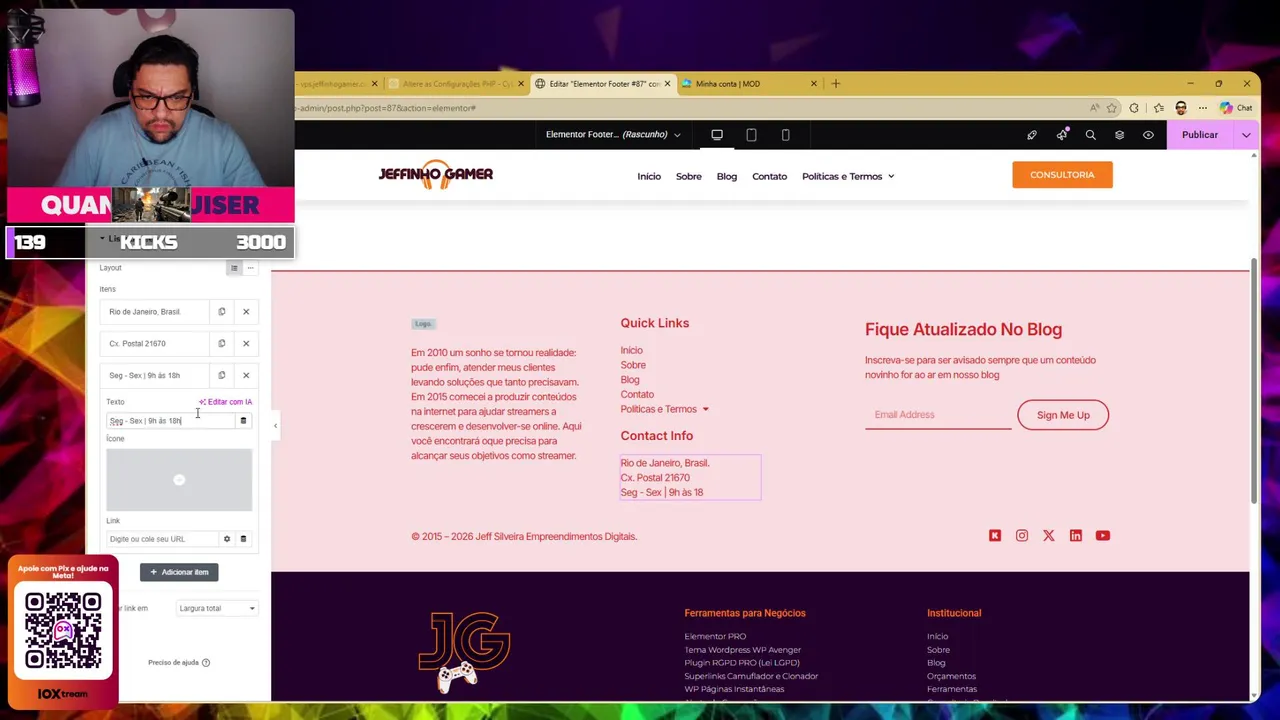The height and width of the screenshot is (720, 1280).
Task: Click the Link URL input field
Action: tap(162, 539)
